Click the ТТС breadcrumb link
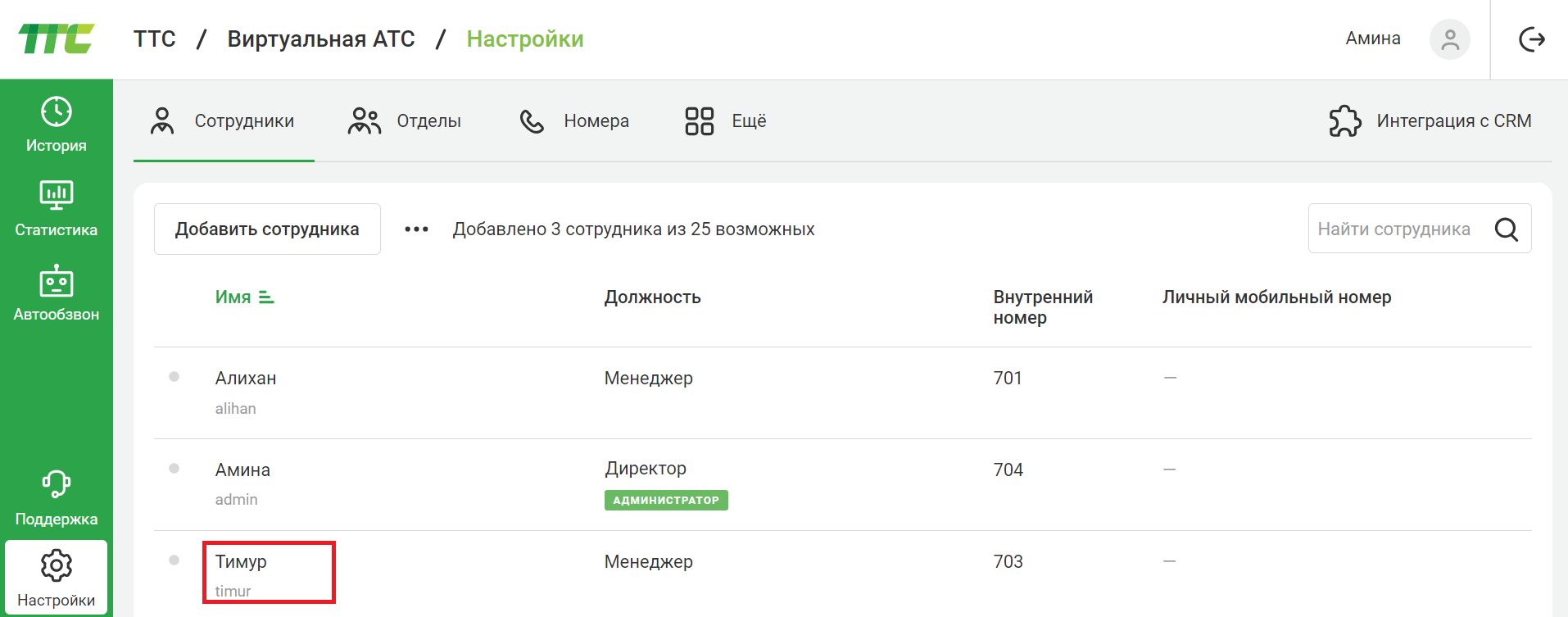This screenshot has height=617, width=1568. point(155,39)
